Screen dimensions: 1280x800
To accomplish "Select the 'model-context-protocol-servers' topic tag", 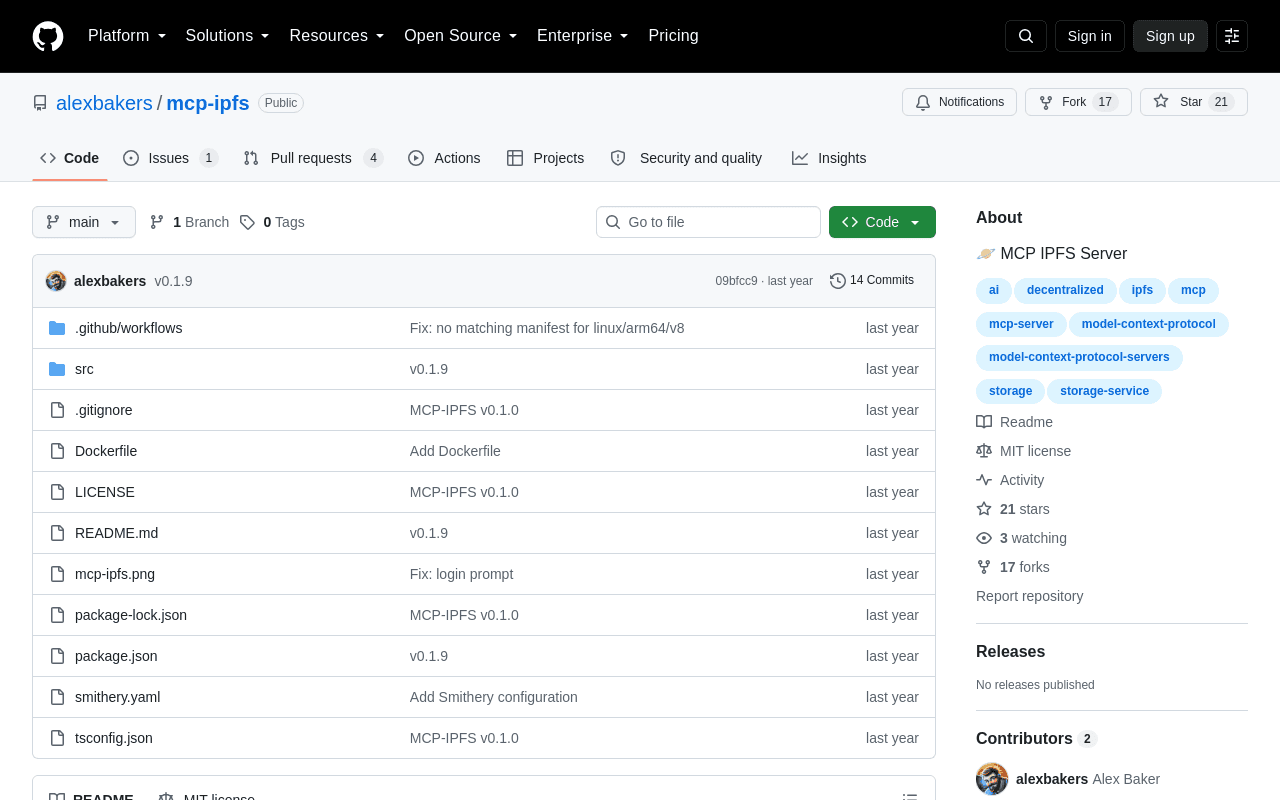I will click(x=1079, y=358).
